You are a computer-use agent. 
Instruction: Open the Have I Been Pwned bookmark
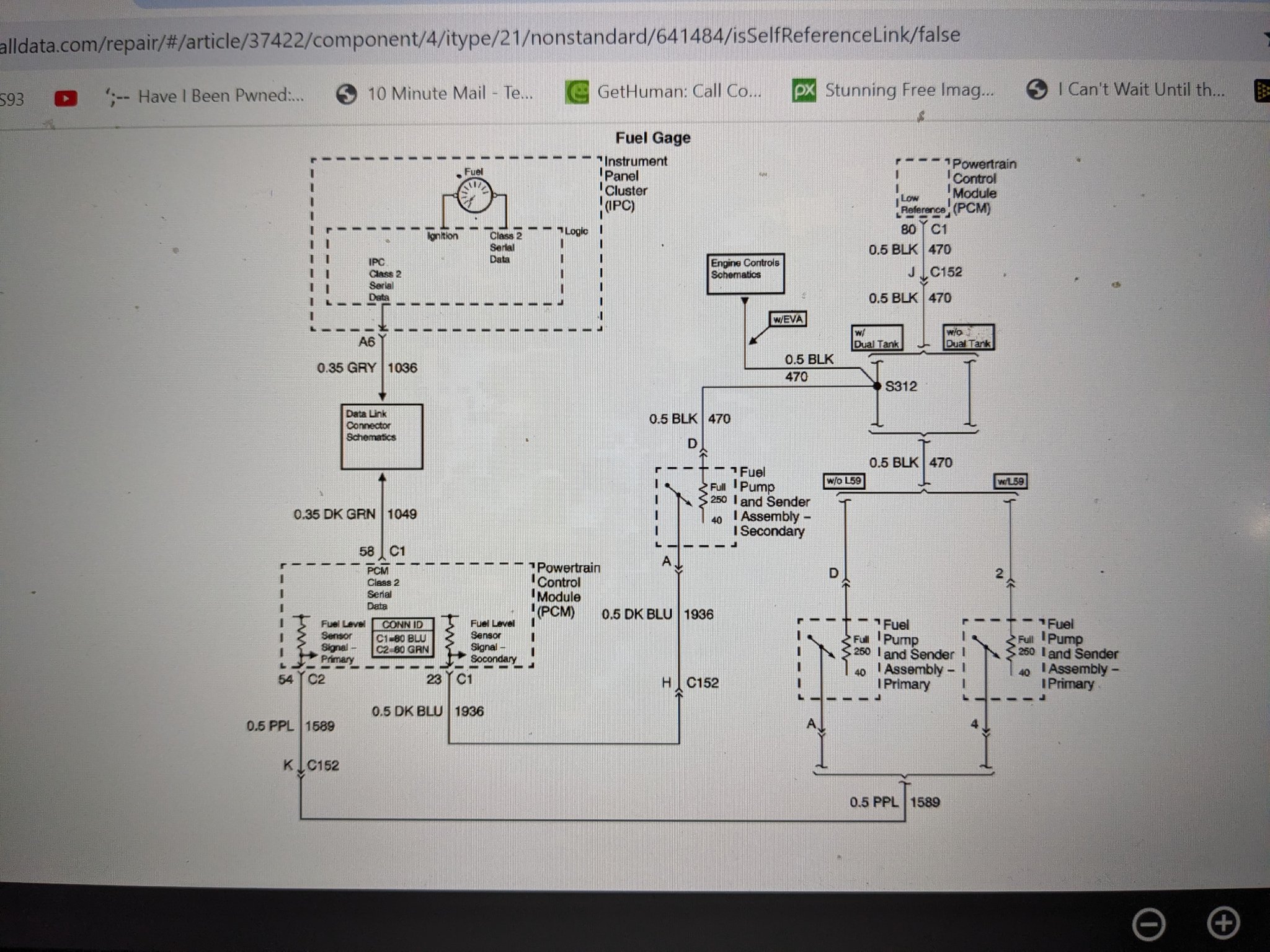tap(220, 96)
